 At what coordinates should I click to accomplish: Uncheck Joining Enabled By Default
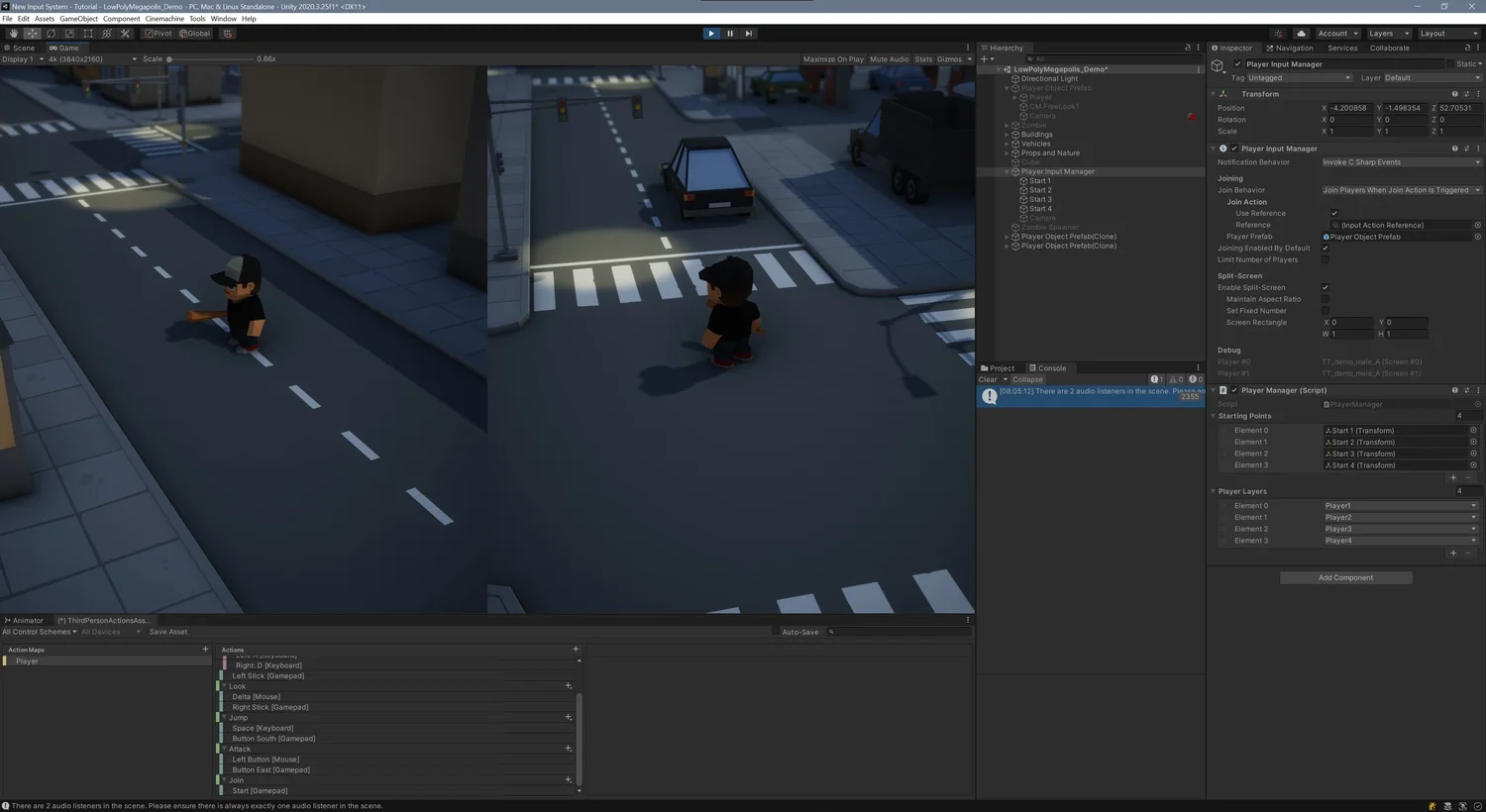[1326, 248]
